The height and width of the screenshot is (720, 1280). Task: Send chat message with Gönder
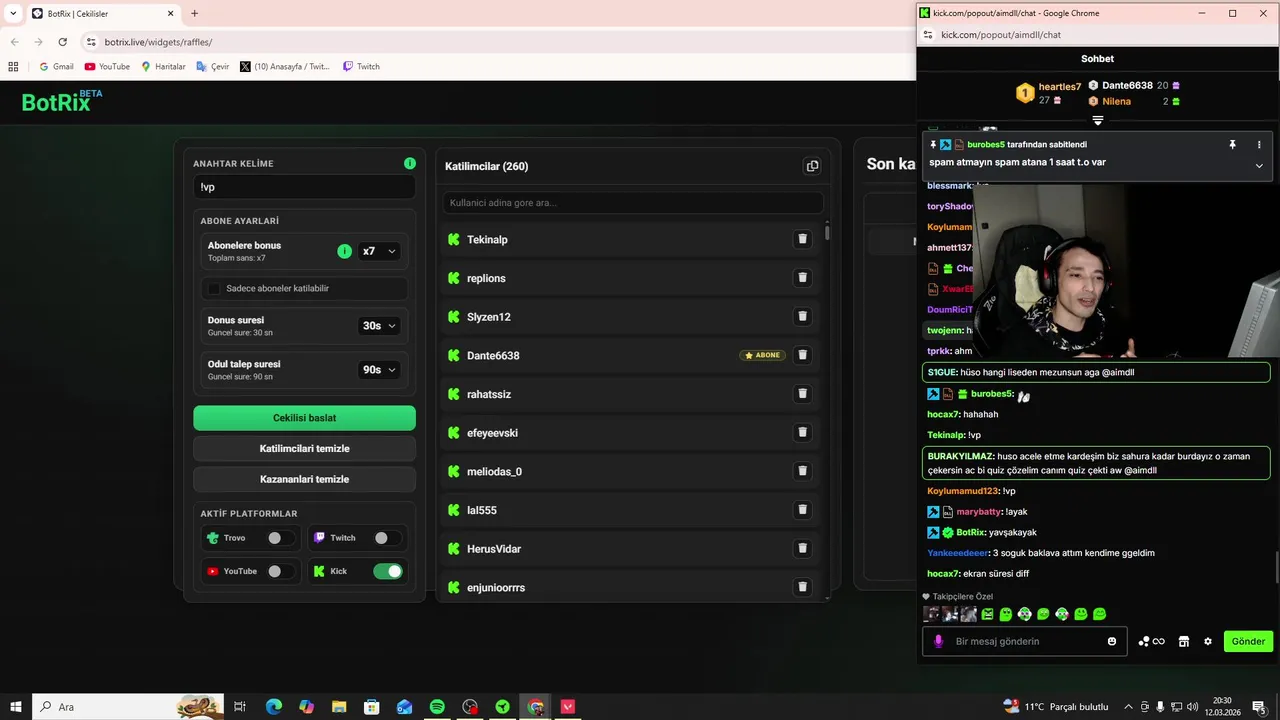click(1248, 641)
